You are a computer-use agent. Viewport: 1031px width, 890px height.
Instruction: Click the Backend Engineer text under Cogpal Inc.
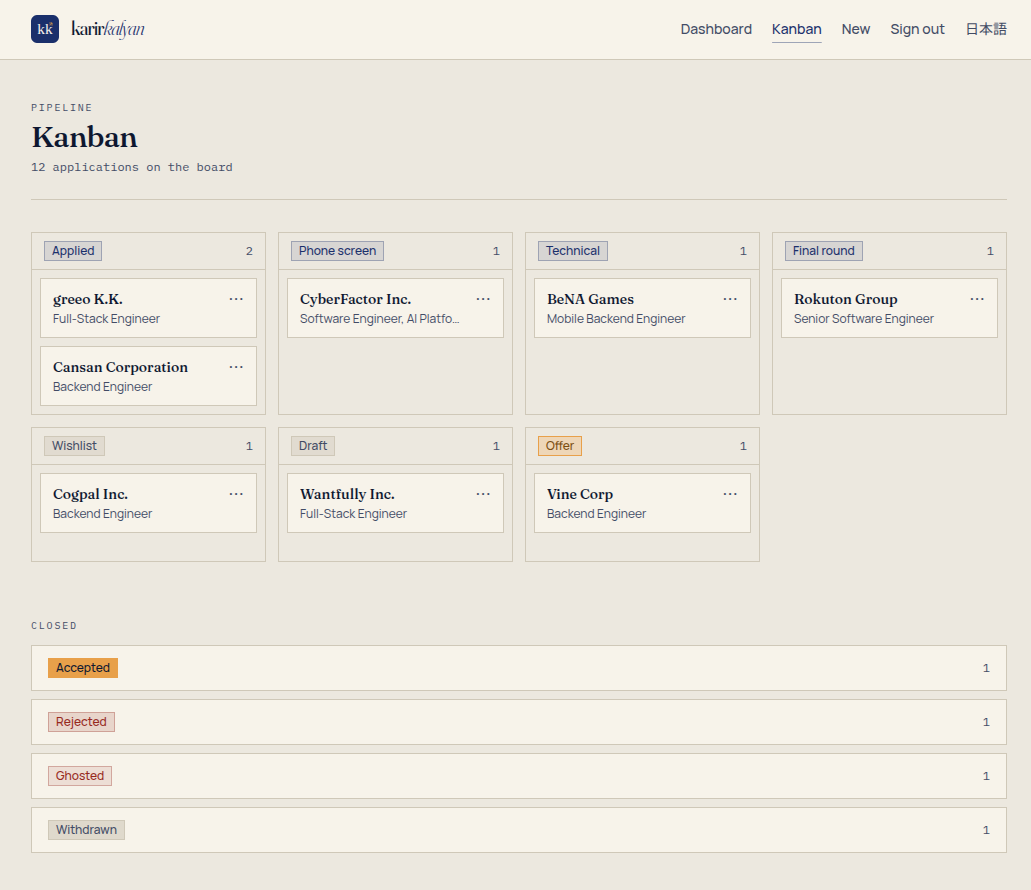click(x=102, y=514)
